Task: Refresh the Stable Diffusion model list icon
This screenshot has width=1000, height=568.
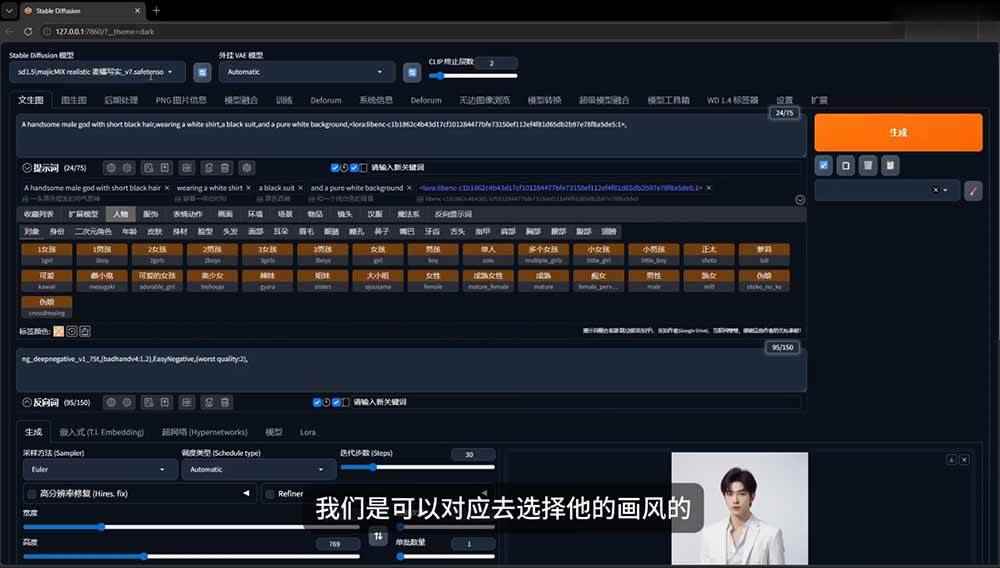Action: 202,73
